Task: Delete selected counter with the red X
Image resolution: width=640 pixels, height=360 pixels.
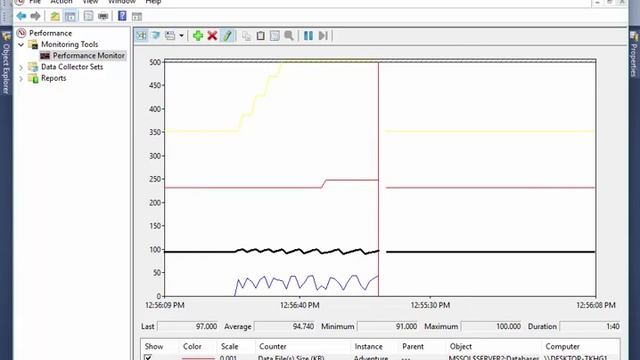Action: pyautogui.click(x=212, y=36)
